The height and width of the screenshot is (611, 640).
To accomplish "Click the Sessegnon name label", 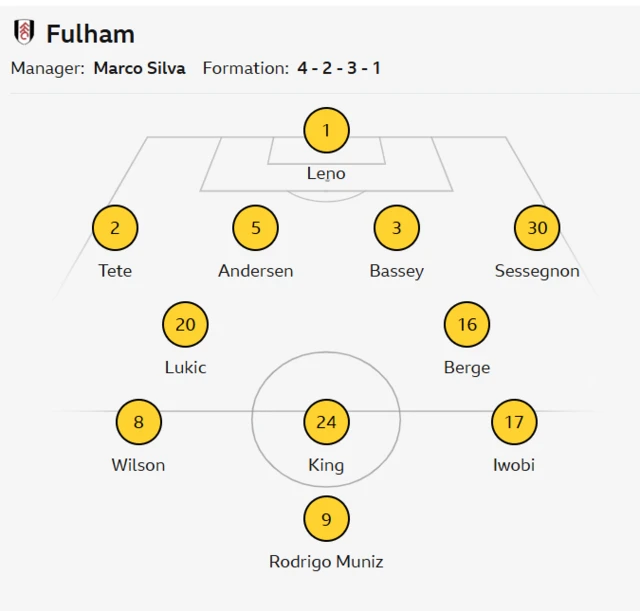I will [x=537, y=270].
